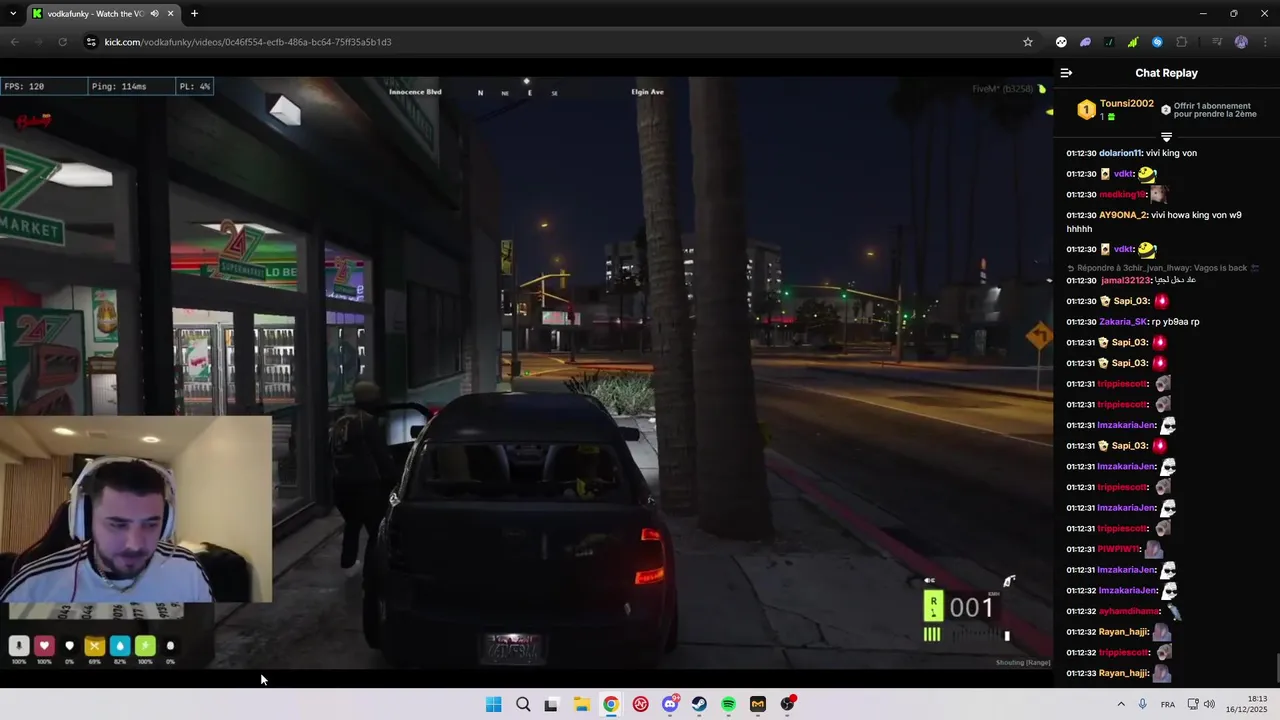Click the 'Répondre à 3chir_jvan_lhway' reply reference
This screenshot has width=1280, height=720.
click(x=1163, y=268)
